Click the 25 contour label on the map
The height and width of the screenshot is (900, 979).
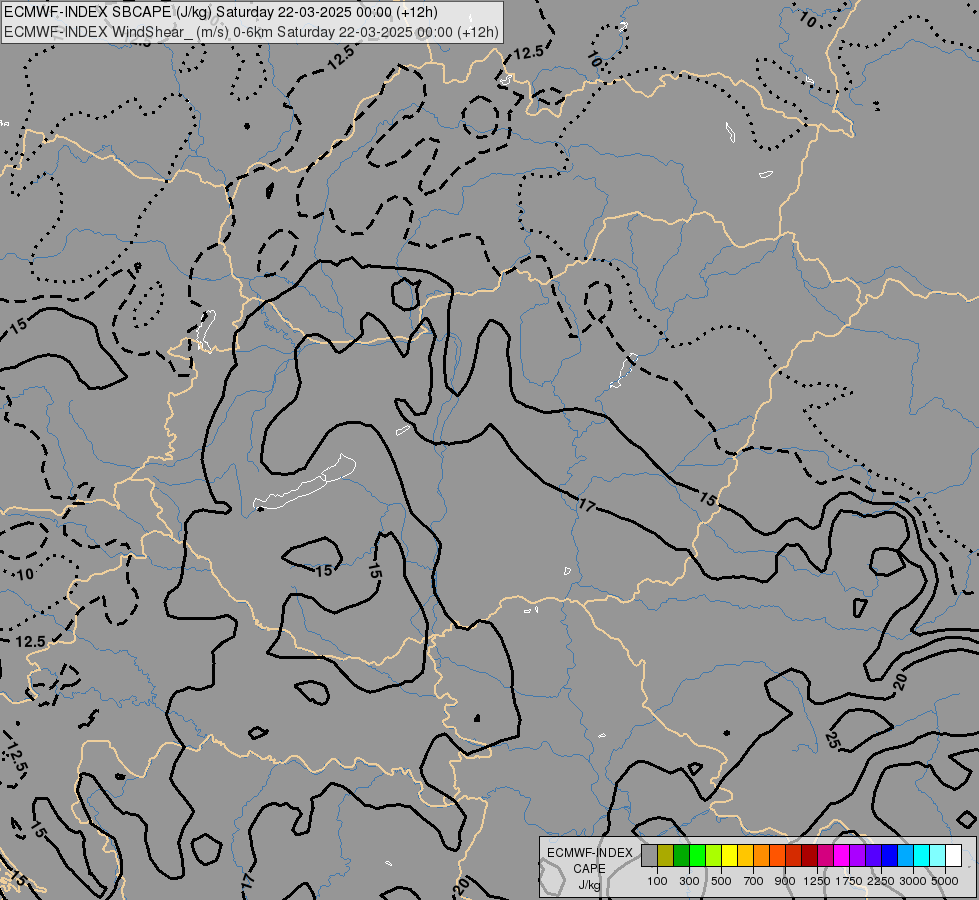click(831, 740)
